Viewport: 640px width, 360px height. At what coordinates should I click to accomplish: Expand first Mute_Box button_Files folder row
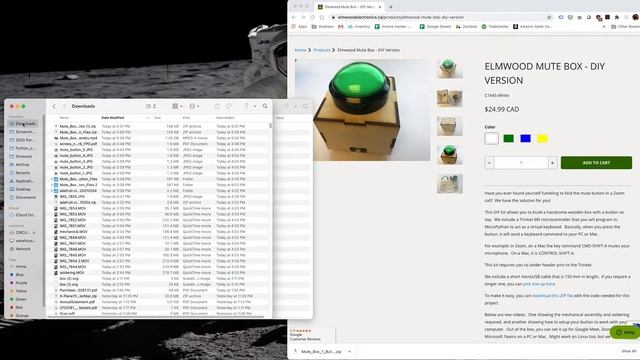coord(52,179)
